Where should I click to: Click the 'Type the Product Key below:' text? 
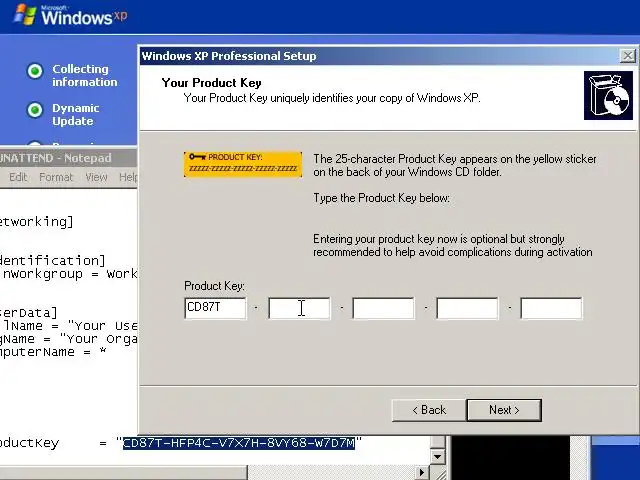click(381, 198)
